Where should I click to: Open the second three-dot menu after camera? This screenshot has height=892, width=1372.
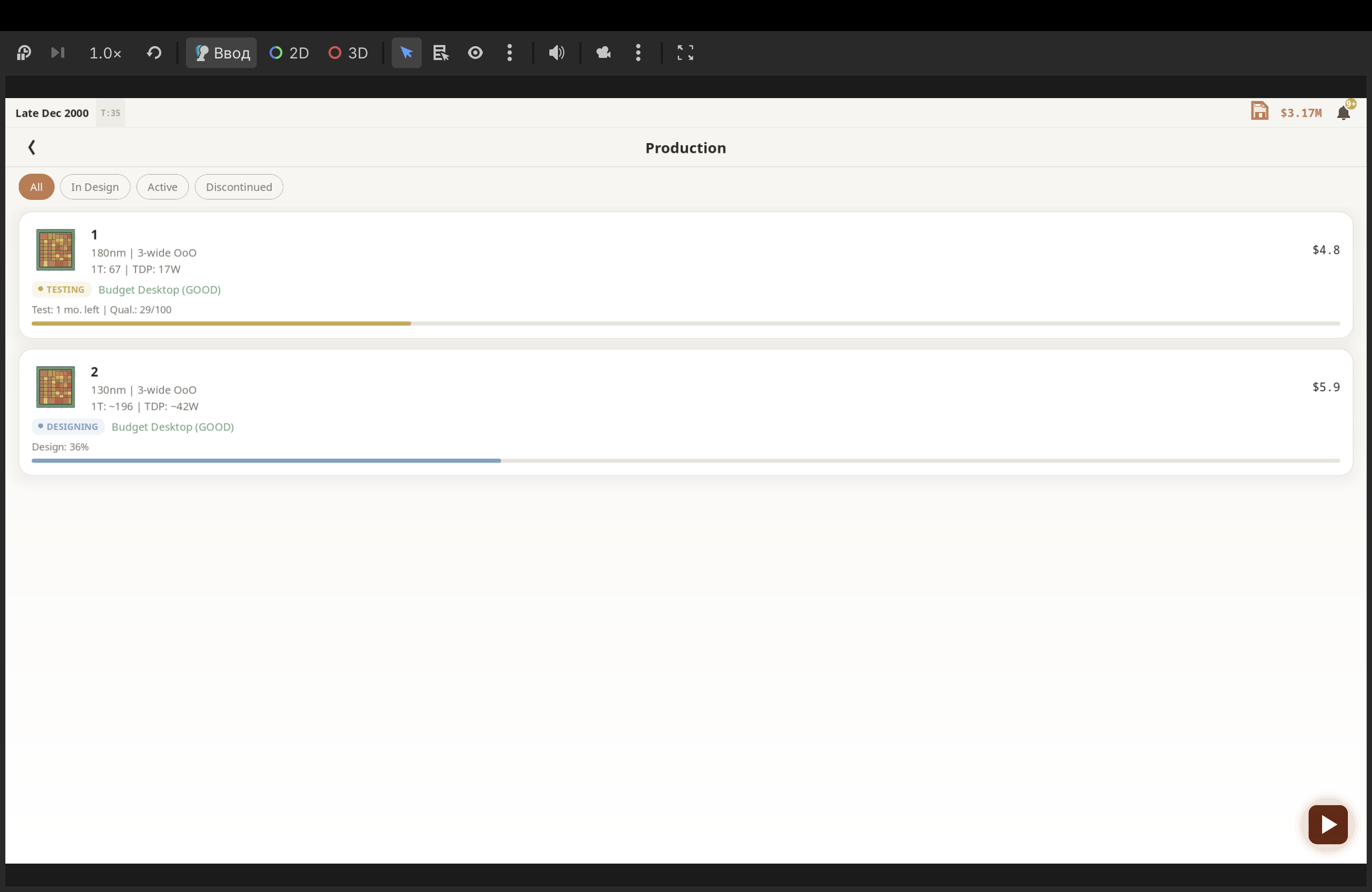[638, 53]
